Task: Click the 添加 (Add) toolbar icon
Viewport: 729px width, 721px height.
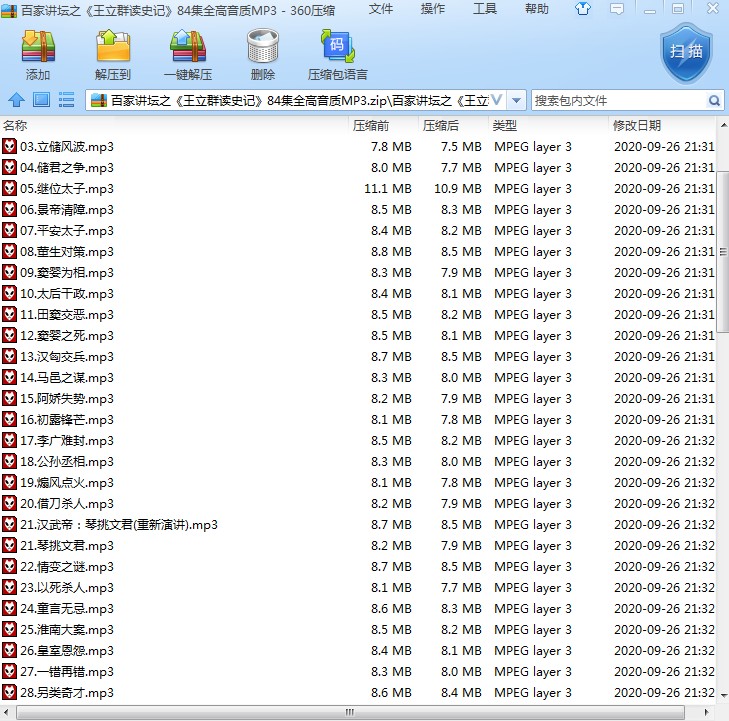Action: coord(38,54)
